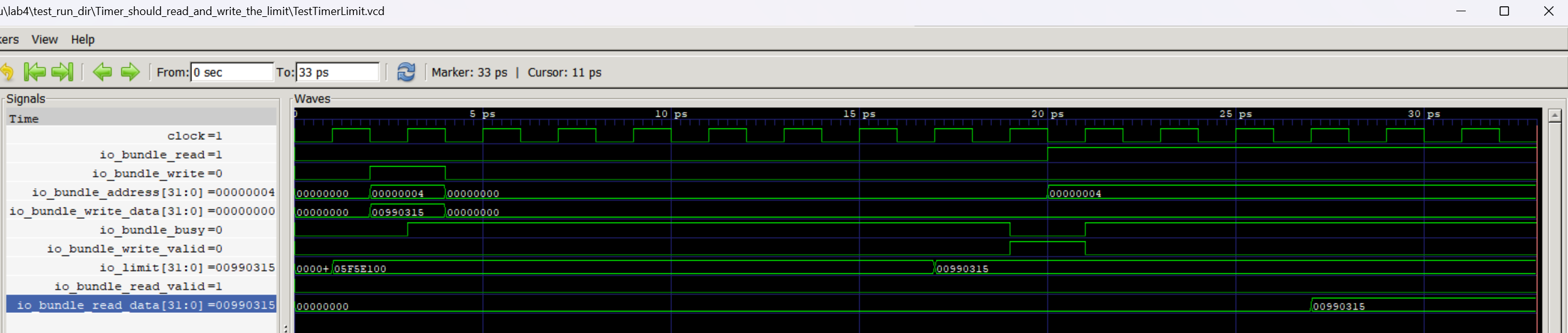Jump to end of trace
The height and width of the screenshot is (333, 1568).
click(x=62, y=72)
